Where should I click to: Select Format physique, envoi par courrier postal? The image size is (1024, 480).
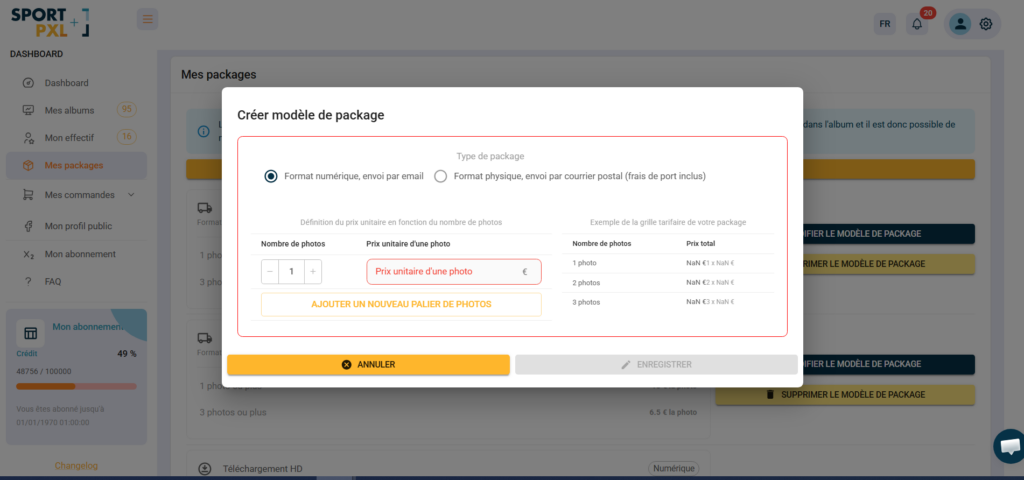point(441,176)
